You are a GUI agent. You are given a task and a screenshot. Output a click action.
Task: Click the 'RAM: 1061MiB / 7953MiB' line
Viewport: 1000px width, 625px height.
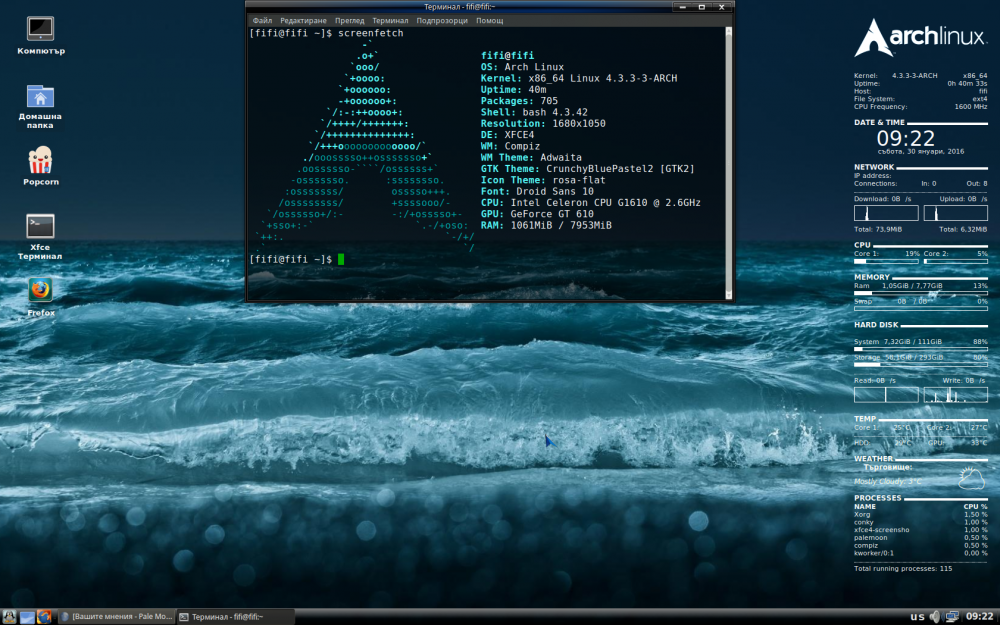546,225
